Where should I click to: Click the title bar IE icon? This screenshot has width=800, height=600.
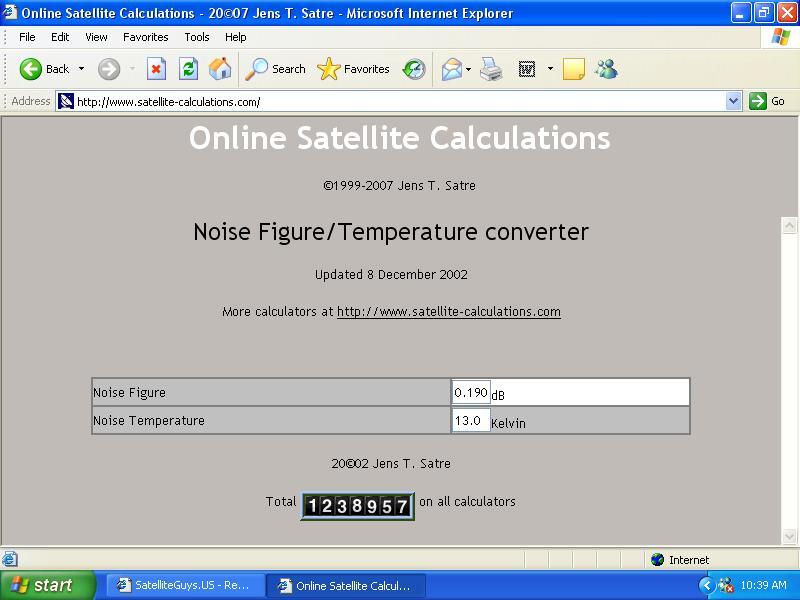coord(10,12)
